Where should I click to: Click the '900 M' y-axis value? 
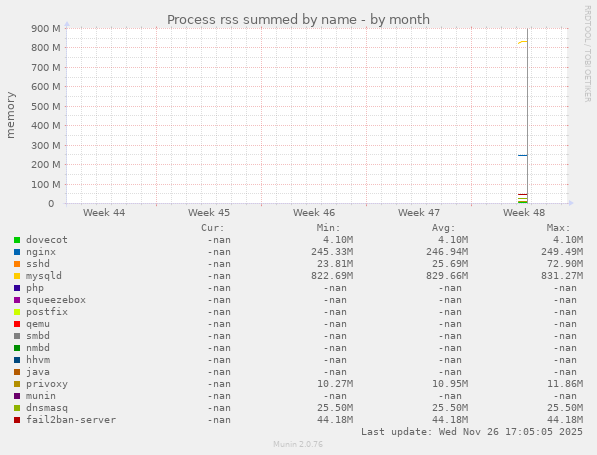(x=46, y=29)
